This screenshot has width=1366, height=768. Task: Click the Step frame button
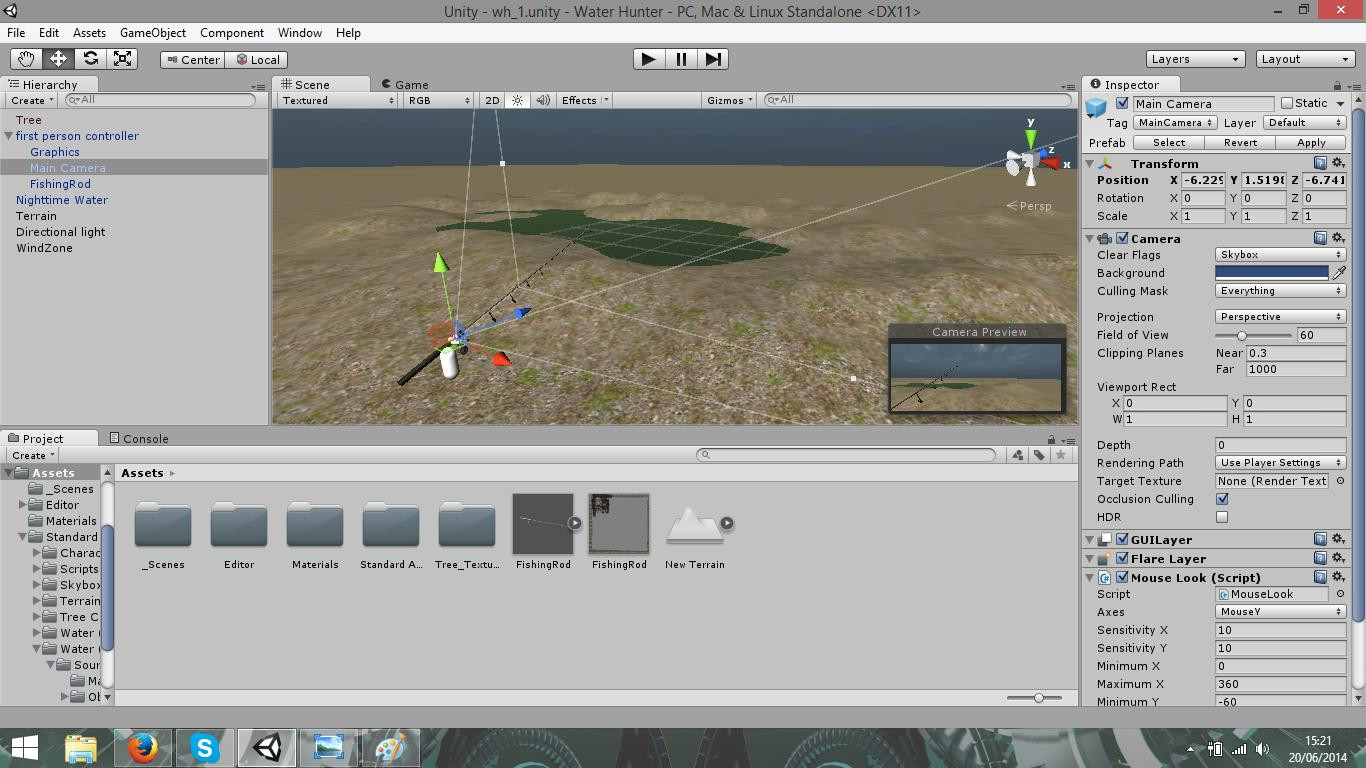(x=713, y=59)
